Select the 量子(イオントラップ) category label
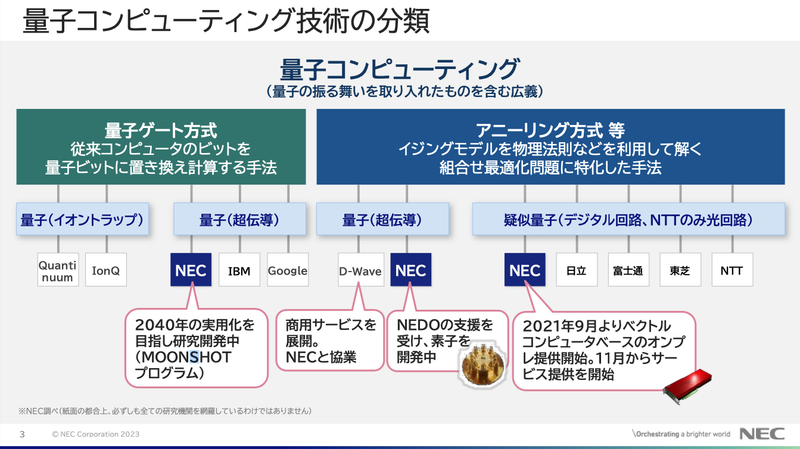 pyautogui.click(x=82, y=218)
